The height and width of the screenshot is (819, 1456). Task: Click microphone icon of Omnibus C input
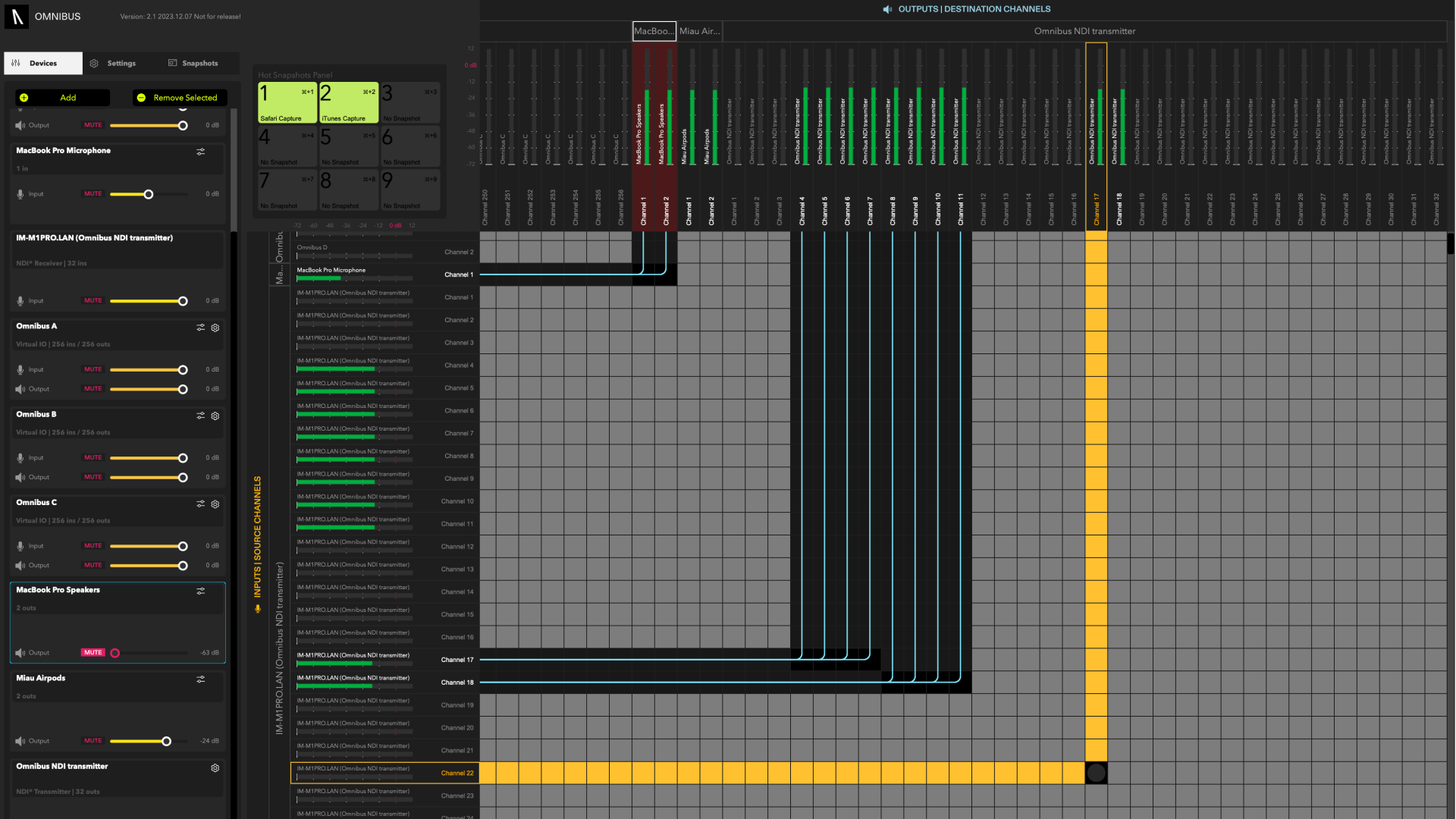pyautogui.click(x=20, y=546)
